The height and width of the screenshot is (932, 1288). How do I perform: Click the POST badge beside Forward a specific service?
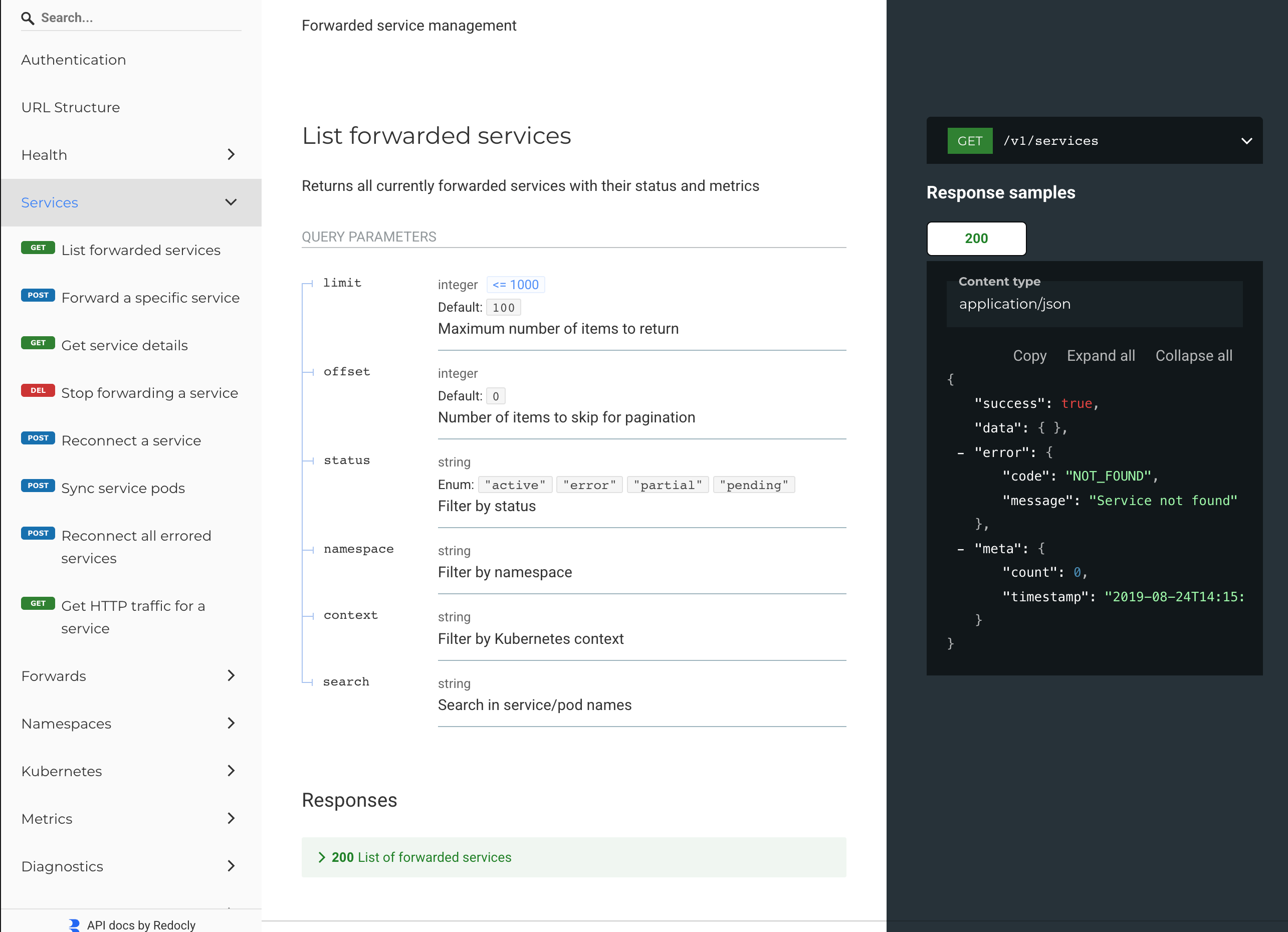point(38,295)
